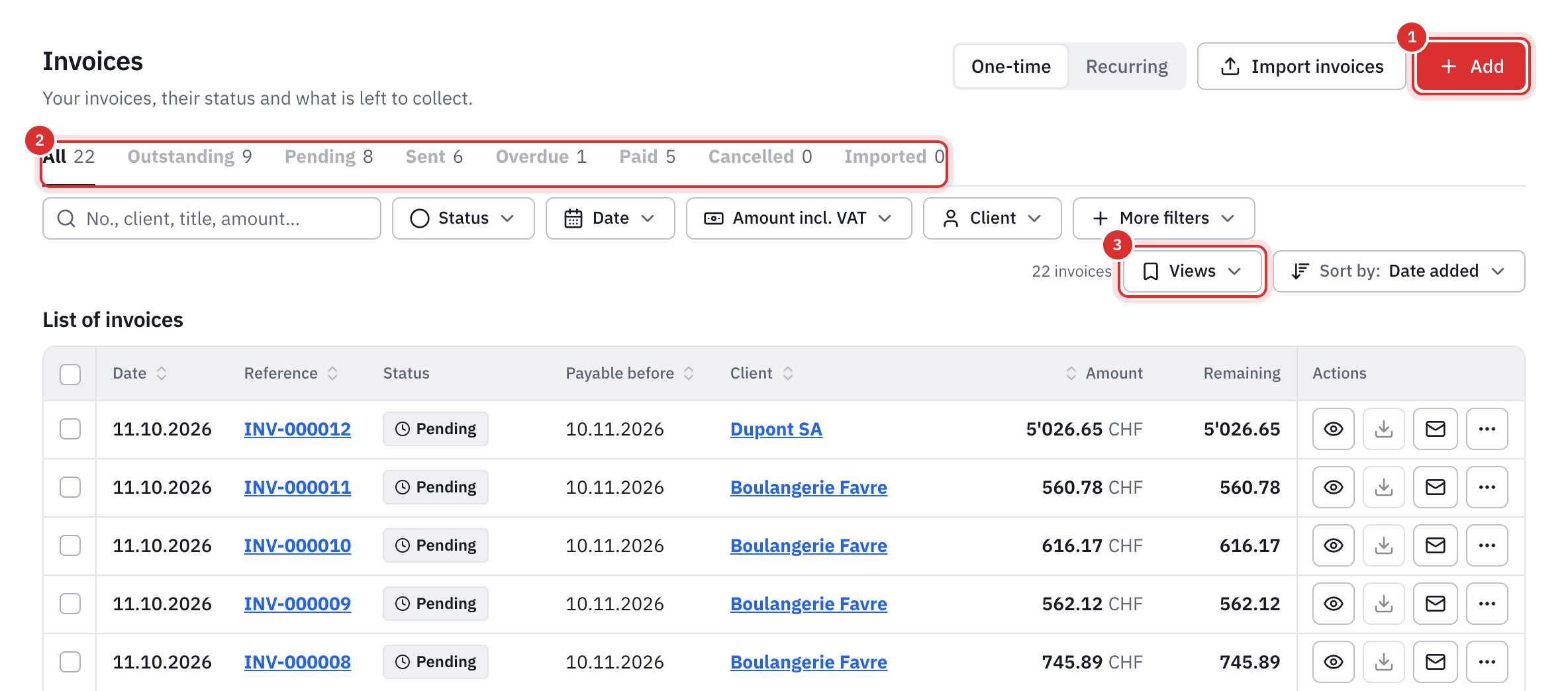View invoice INV-000011 with eye icon
This screenshot has height=691, width=1568.
tap(1333, 487)
